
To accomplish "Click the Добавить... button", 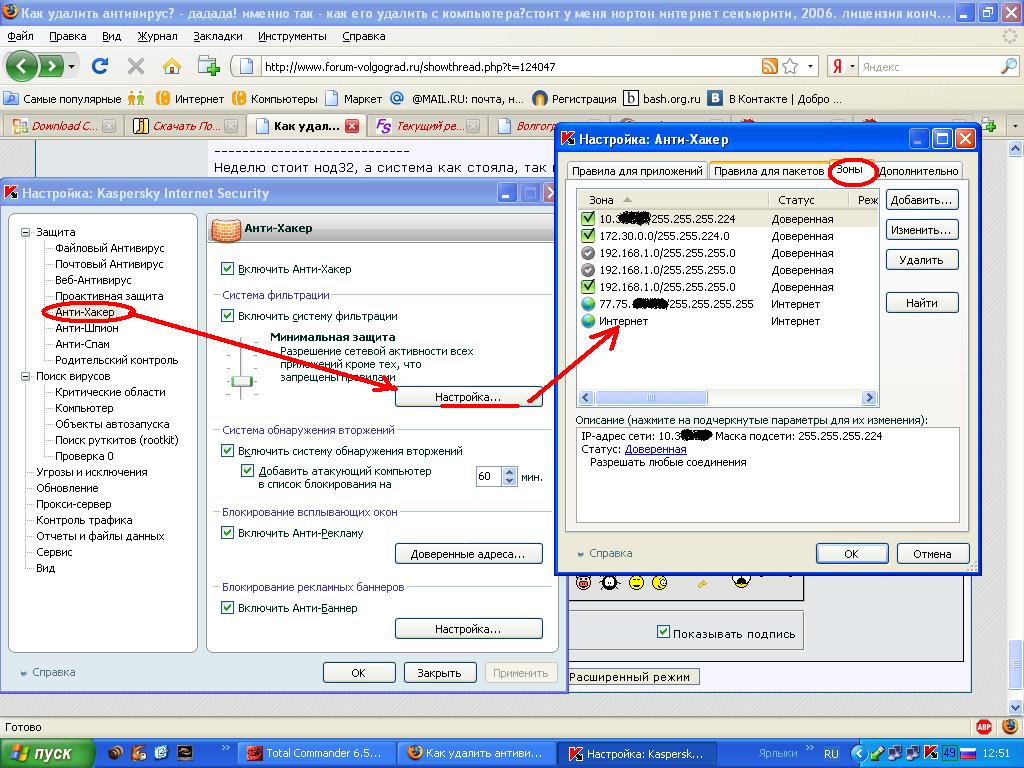I will pos(921,200).
